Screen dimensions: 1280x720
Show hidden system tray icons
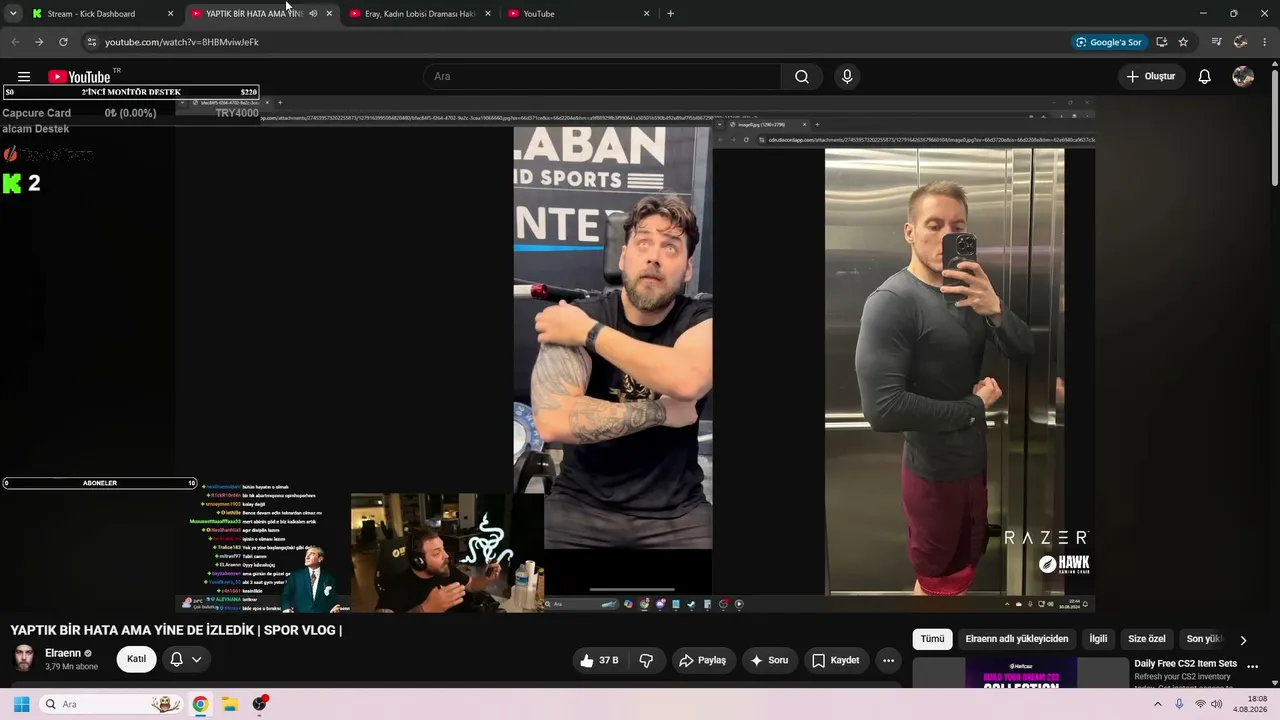tap(1158, 704)
